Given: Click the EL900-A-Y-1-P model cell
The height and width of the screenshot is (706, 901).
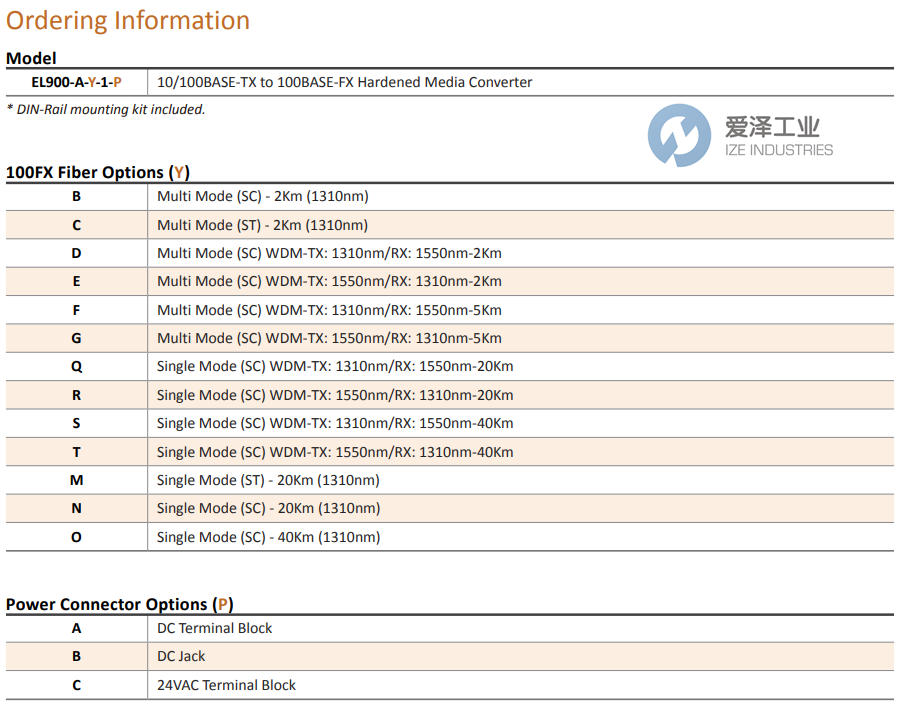Looking at the screenshot, I should pos(75,81).
